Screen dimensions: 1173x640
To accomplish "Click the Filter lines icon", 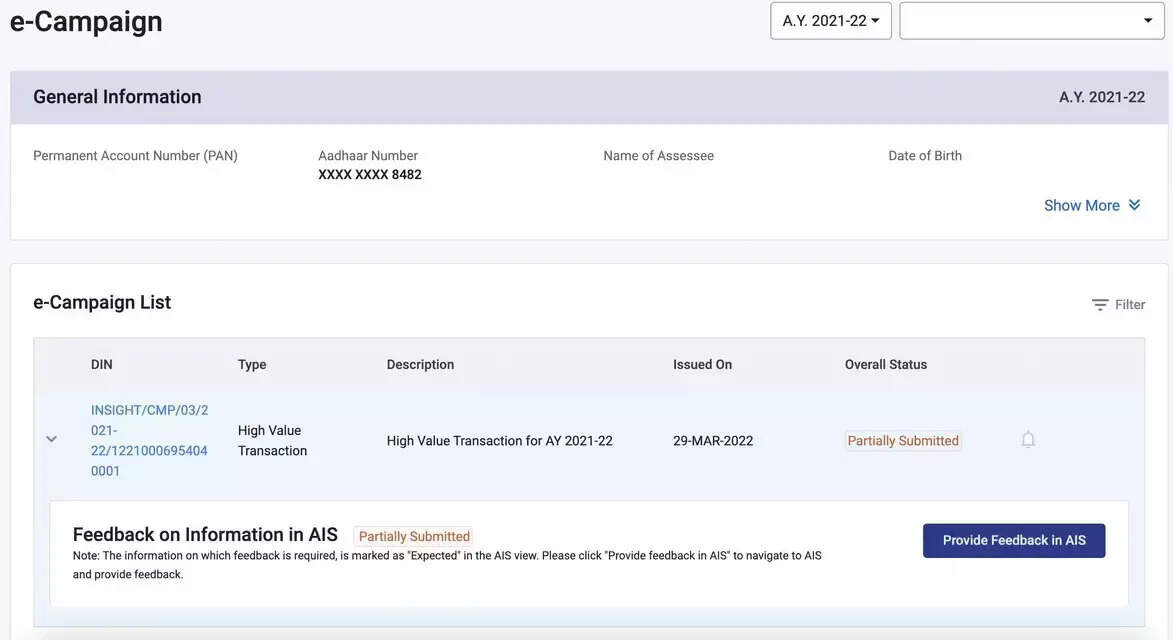I will (1100, 305).
